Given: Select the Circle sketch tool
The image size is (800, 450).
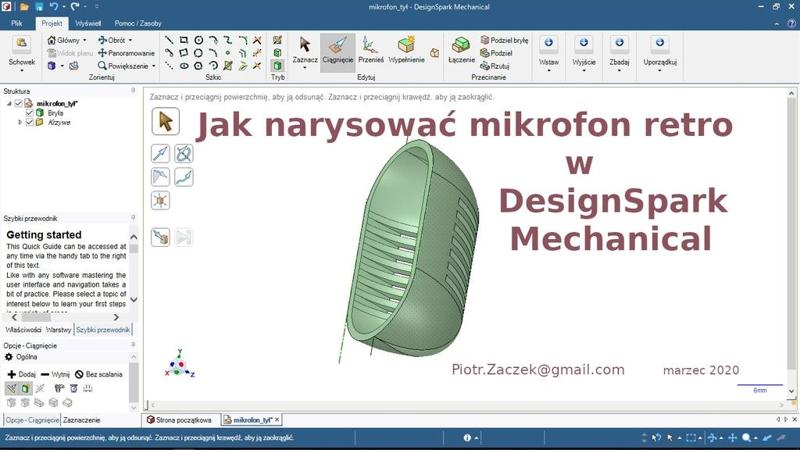Looking at the screenshot, I should [198, 40].
